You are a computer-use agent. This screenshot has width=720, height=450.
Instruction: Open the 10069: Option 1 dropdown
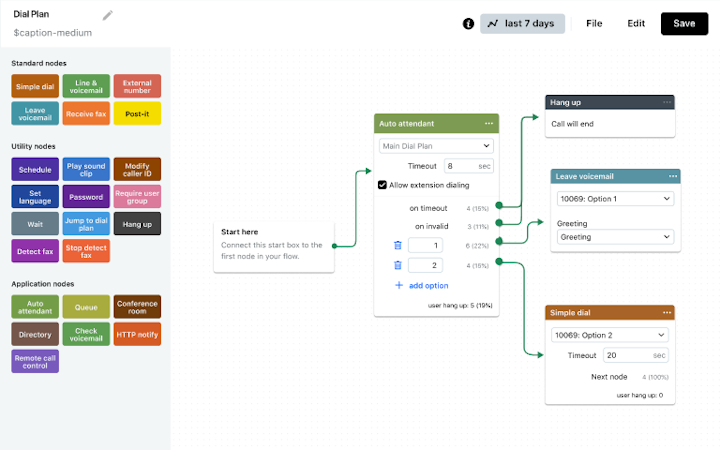tap(612, 198)
